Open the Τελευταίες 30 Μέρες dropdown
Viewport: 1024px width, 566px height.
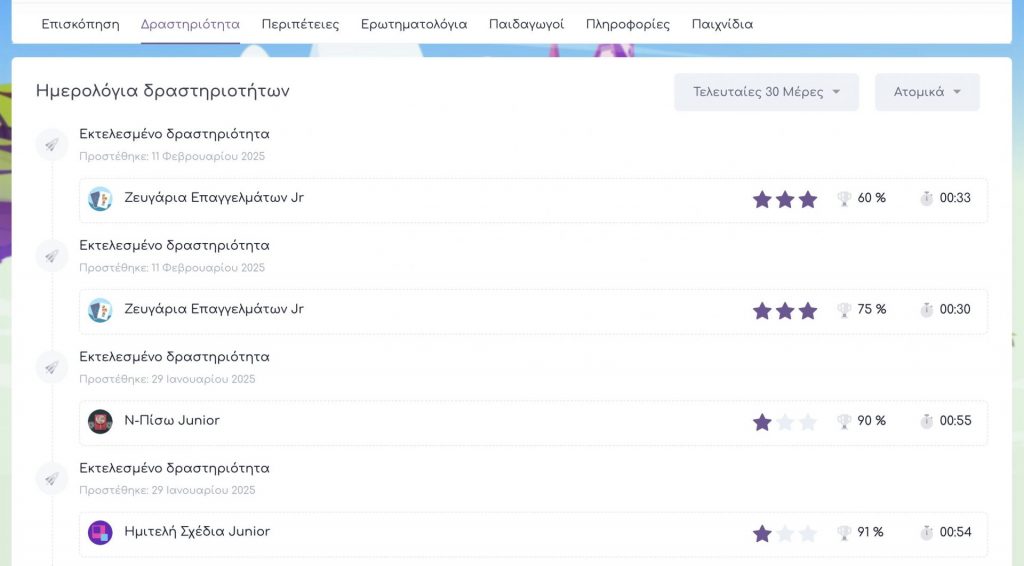pyautogui.click(x=766, y=92)
